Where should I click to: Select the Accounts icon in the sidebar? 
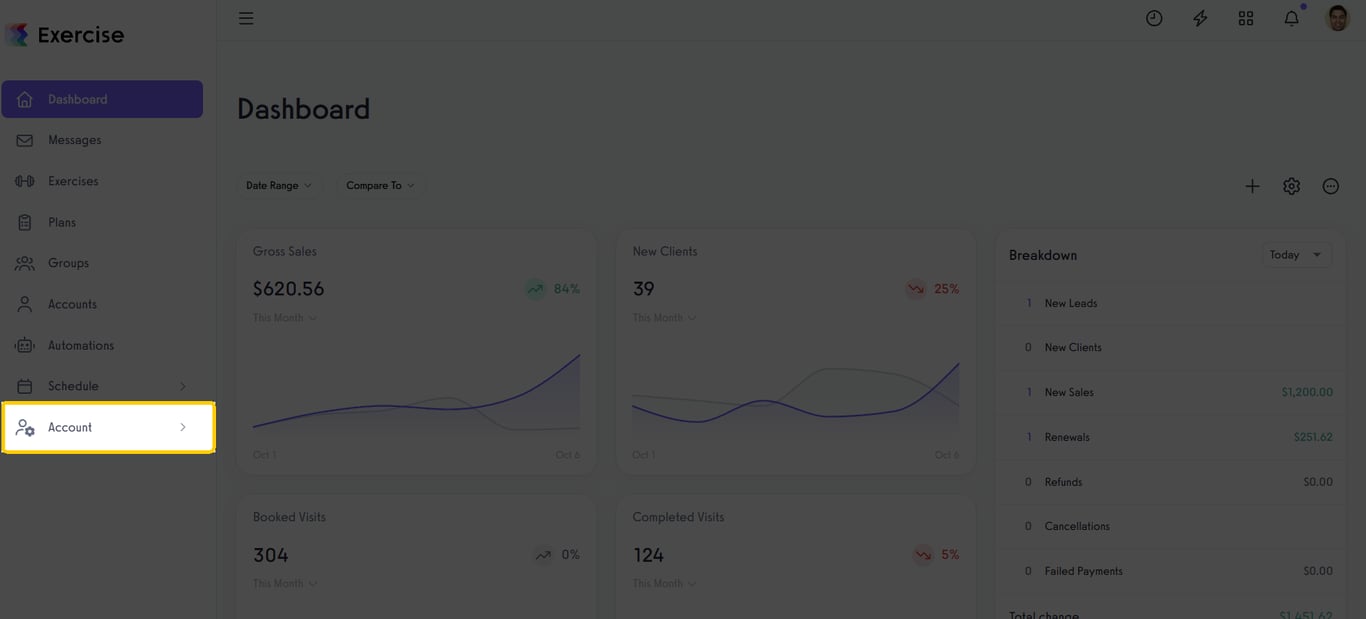[24, 303]
